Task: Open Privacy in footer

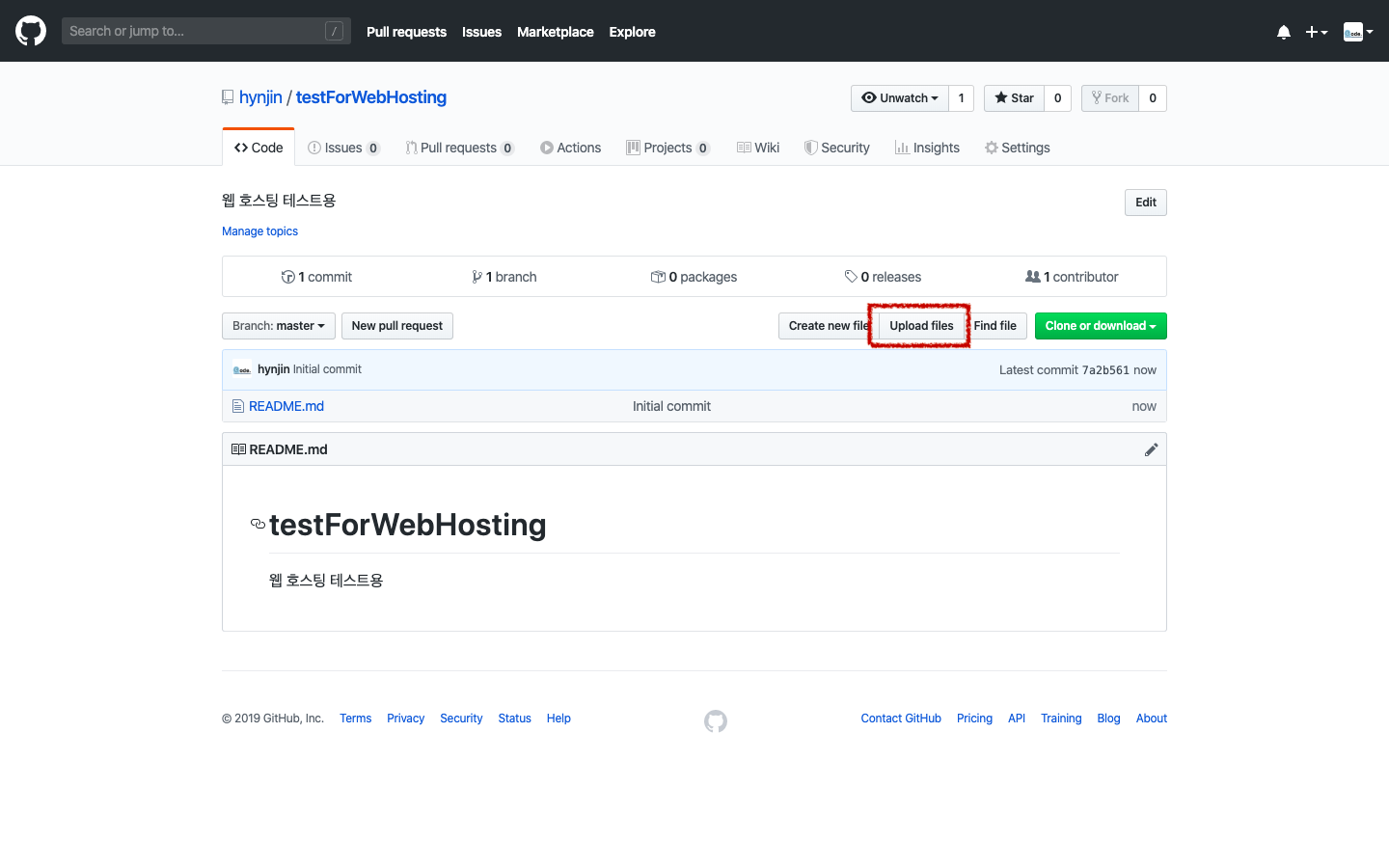Action: click(x=405, y=719)
